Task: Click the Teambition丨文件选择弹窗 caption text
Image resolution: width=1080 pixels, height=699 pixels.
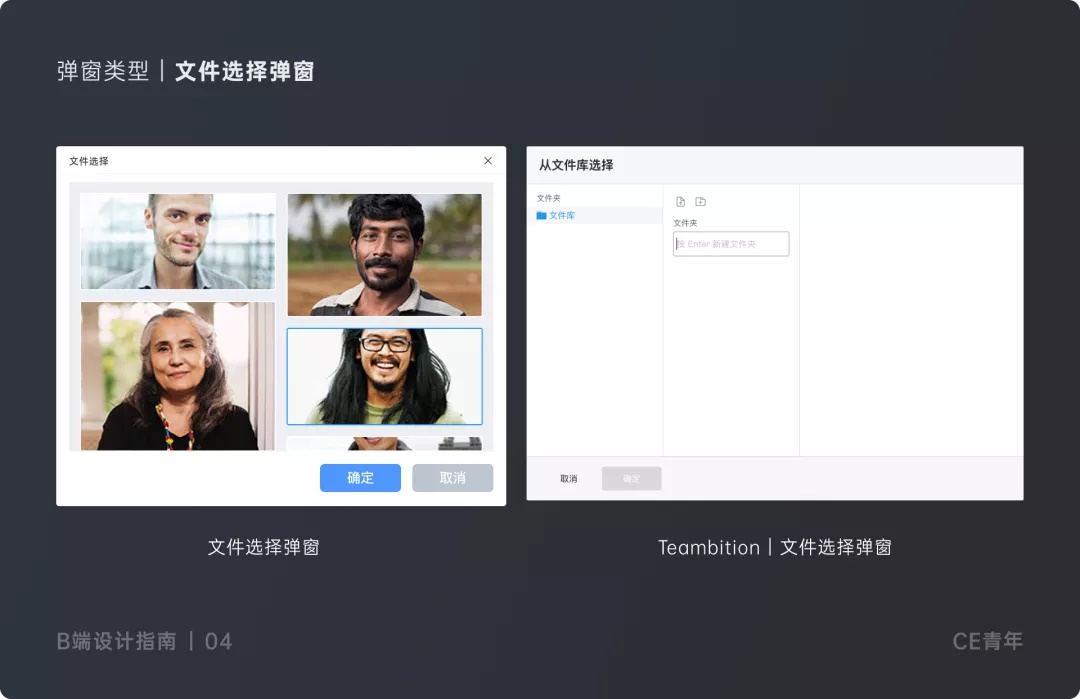Action: click(x=773, y=547)
